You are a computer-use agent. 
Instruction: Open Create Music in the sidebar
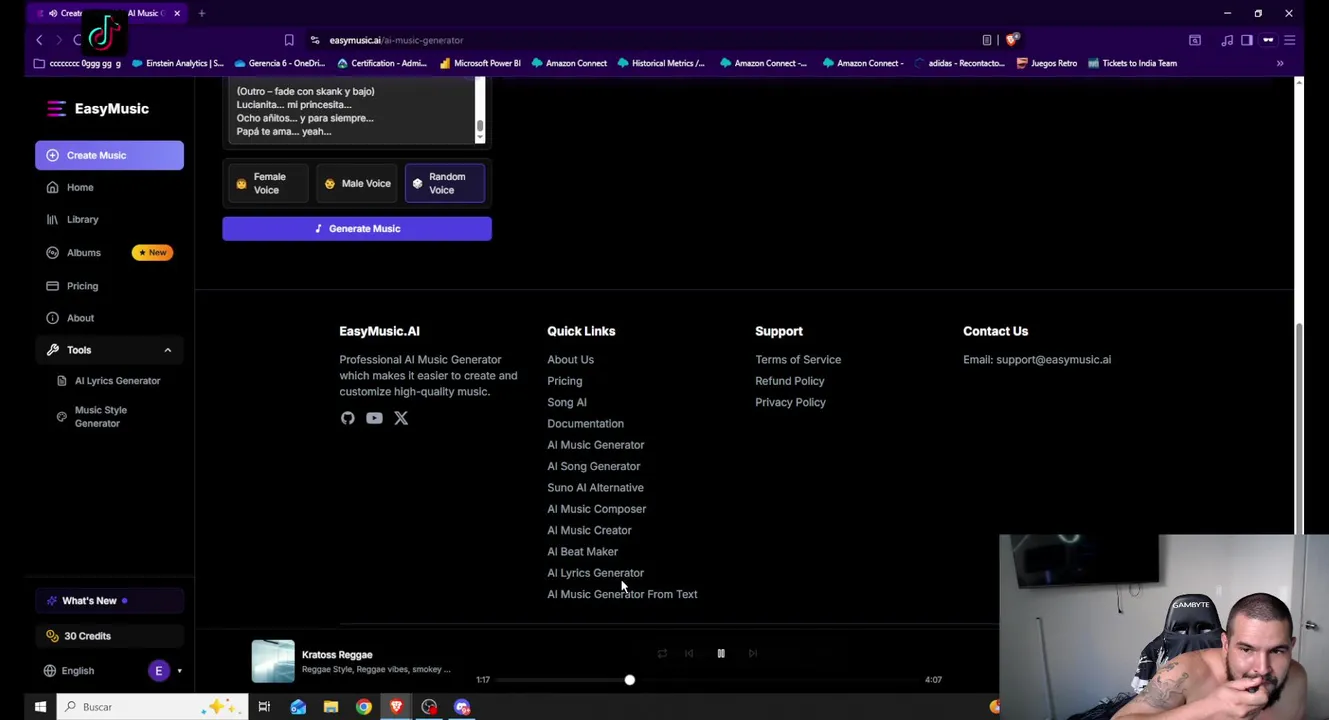coord(109,155)
